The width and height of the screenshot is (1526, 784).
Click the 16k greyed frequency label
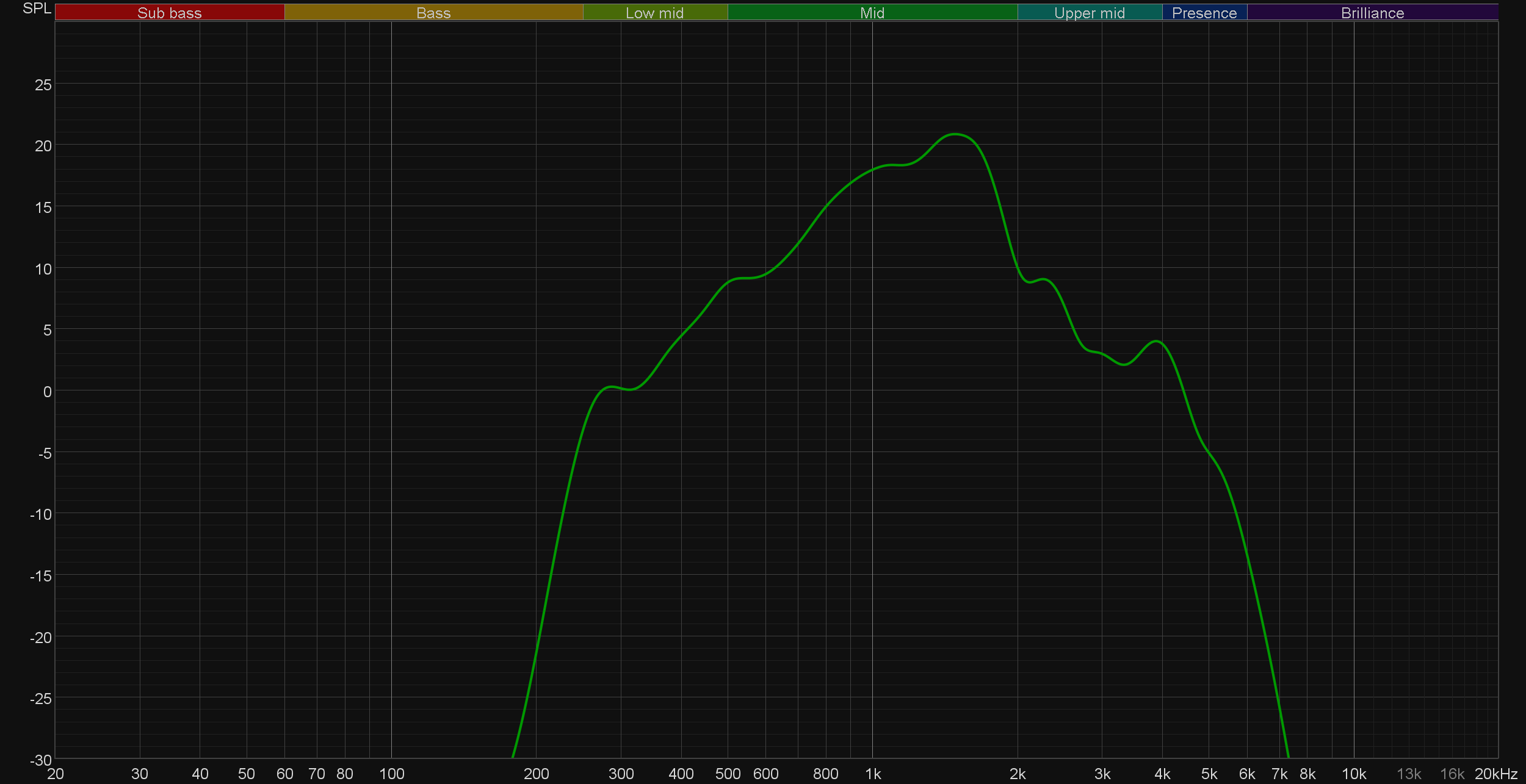1452,774
